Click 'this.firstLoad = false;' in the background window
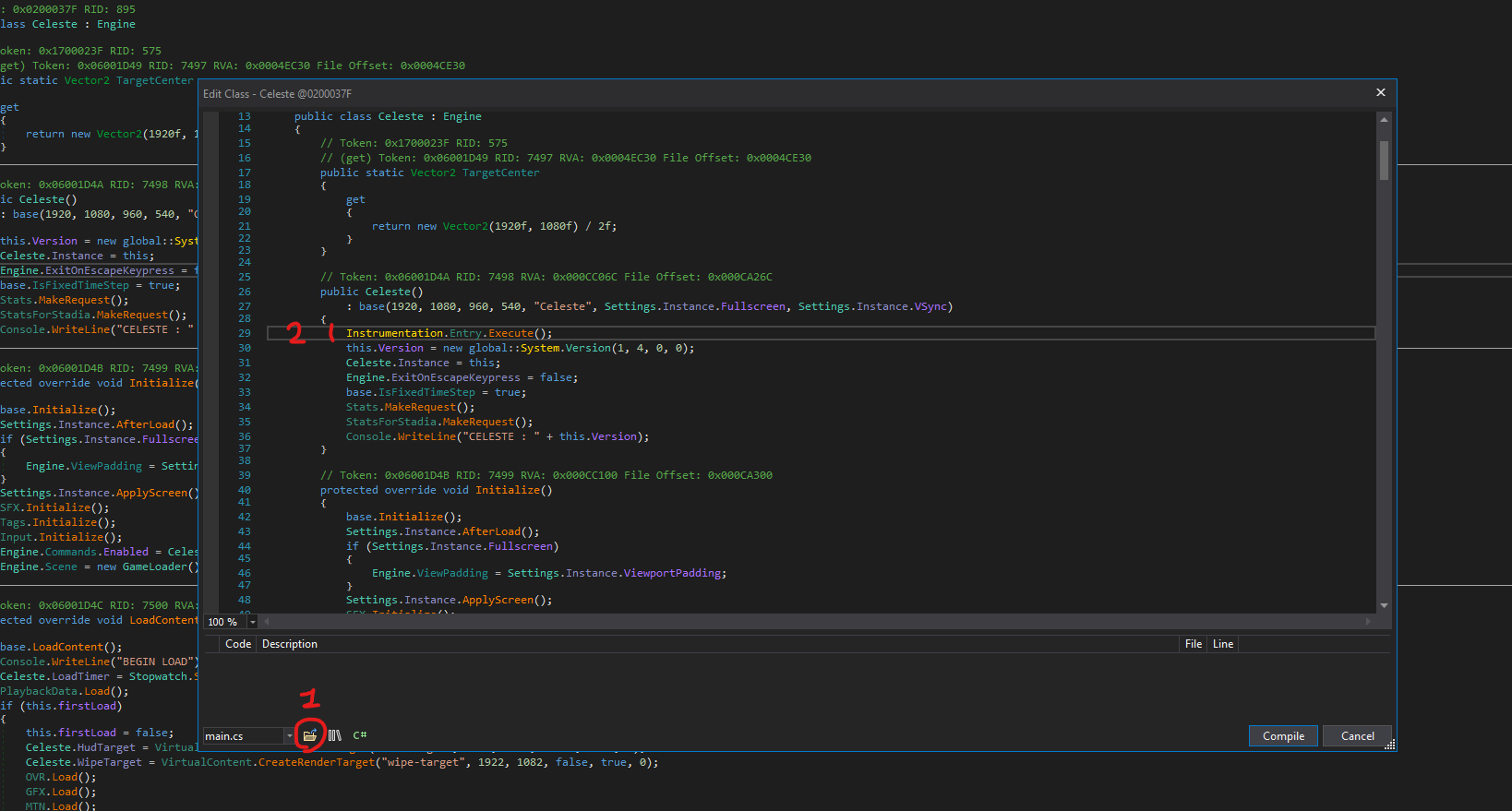1512x811 pixels. (99, 733)
